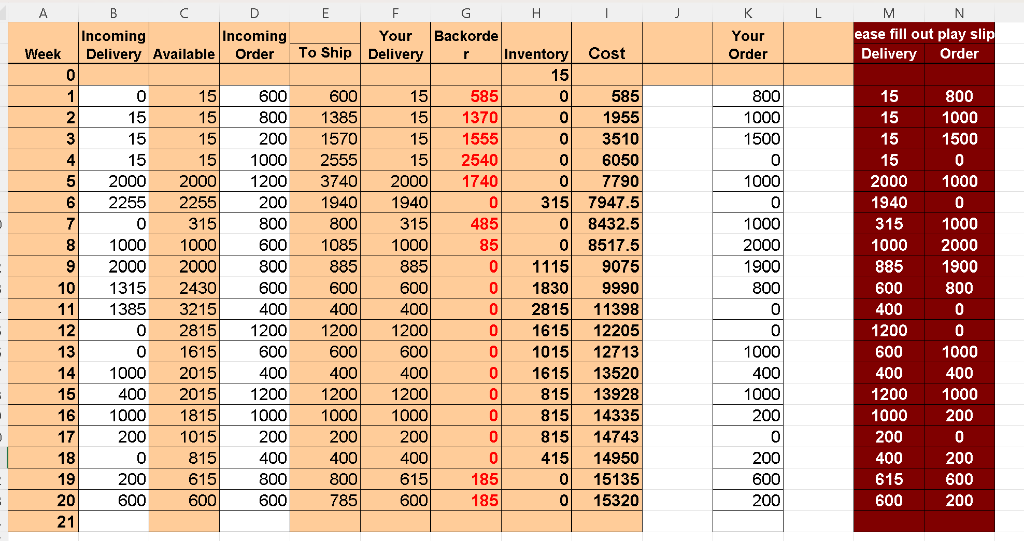Image resolution: width=1024 pixels, height=541 pixels.
Task: Select Your Order cell for week 8
Action: point(748,245)
